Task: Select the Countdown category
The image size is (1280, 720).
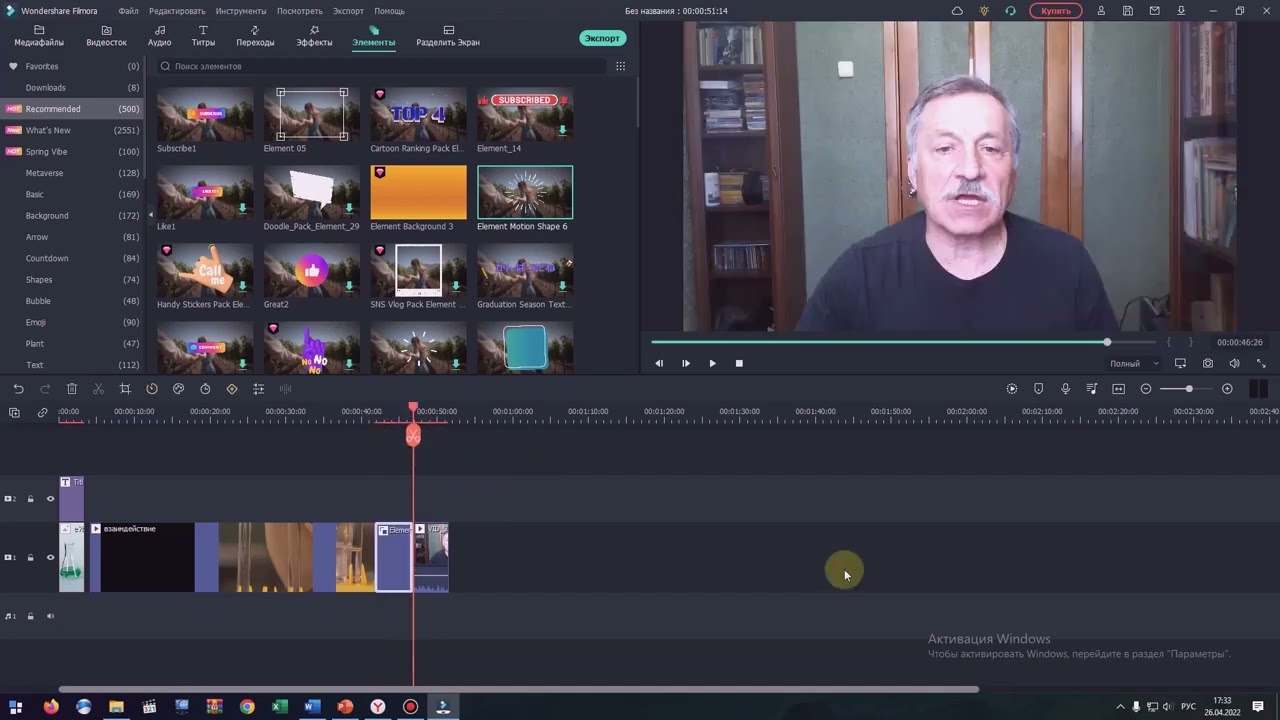Action: pyautogui.click(x=72, y=258)
